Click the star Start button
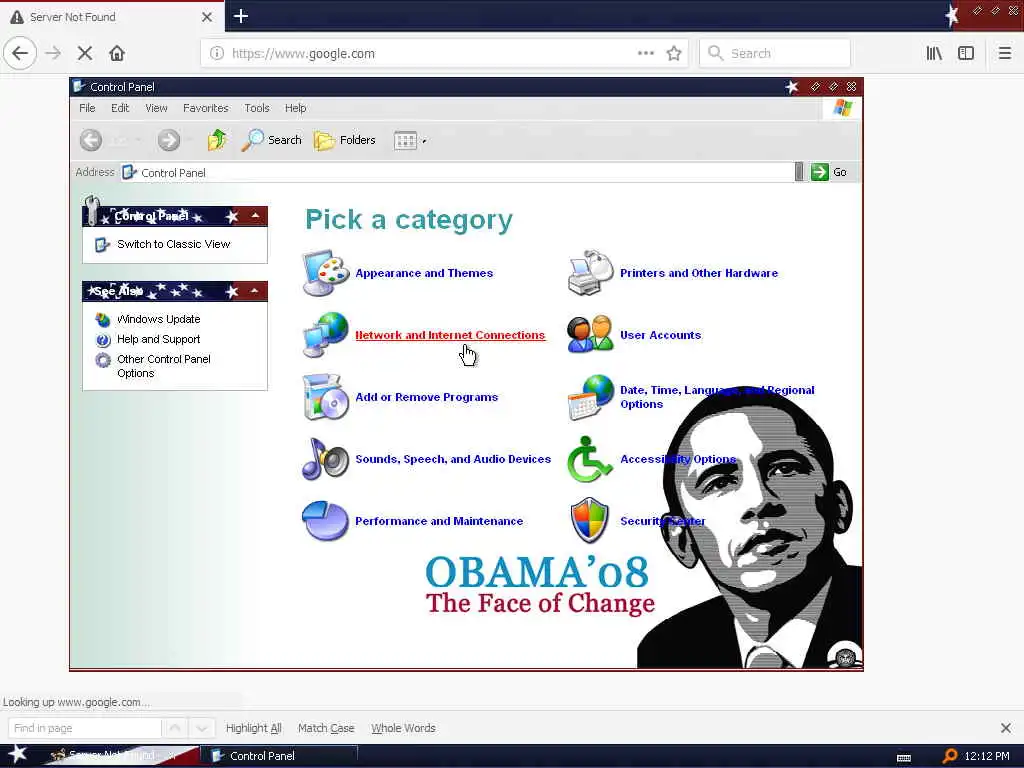Screen dimensions: 1024x768 18,754
